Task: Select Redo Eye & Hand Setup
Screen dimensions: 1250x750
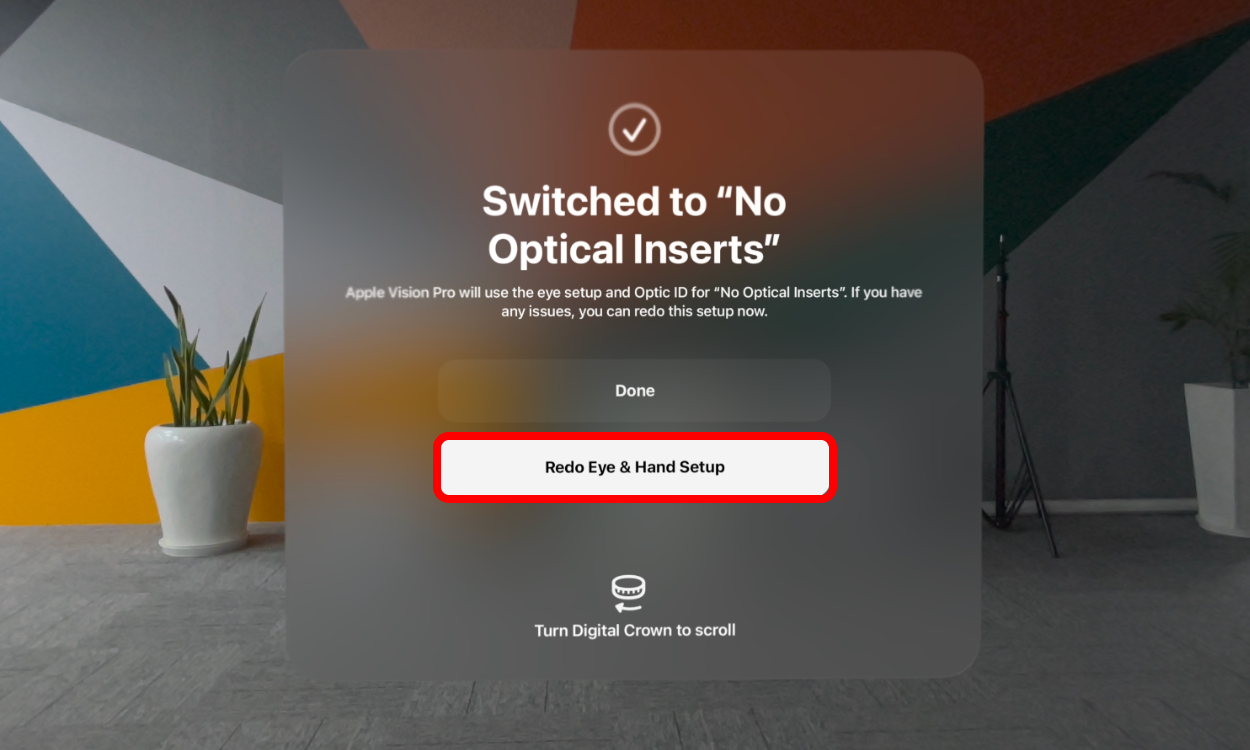Action: [634, 467]
